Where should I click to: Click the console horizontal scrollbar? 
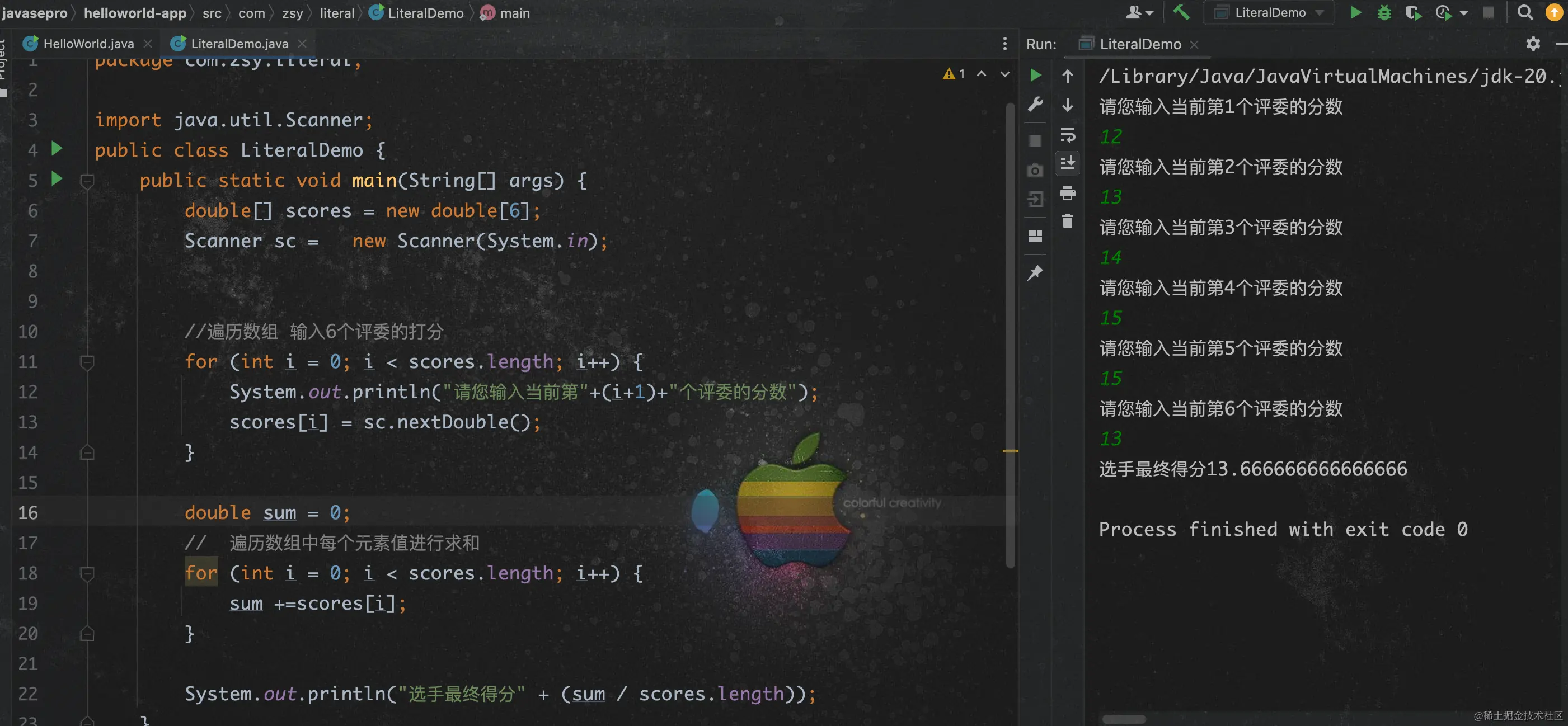(x=1124, y=719)
